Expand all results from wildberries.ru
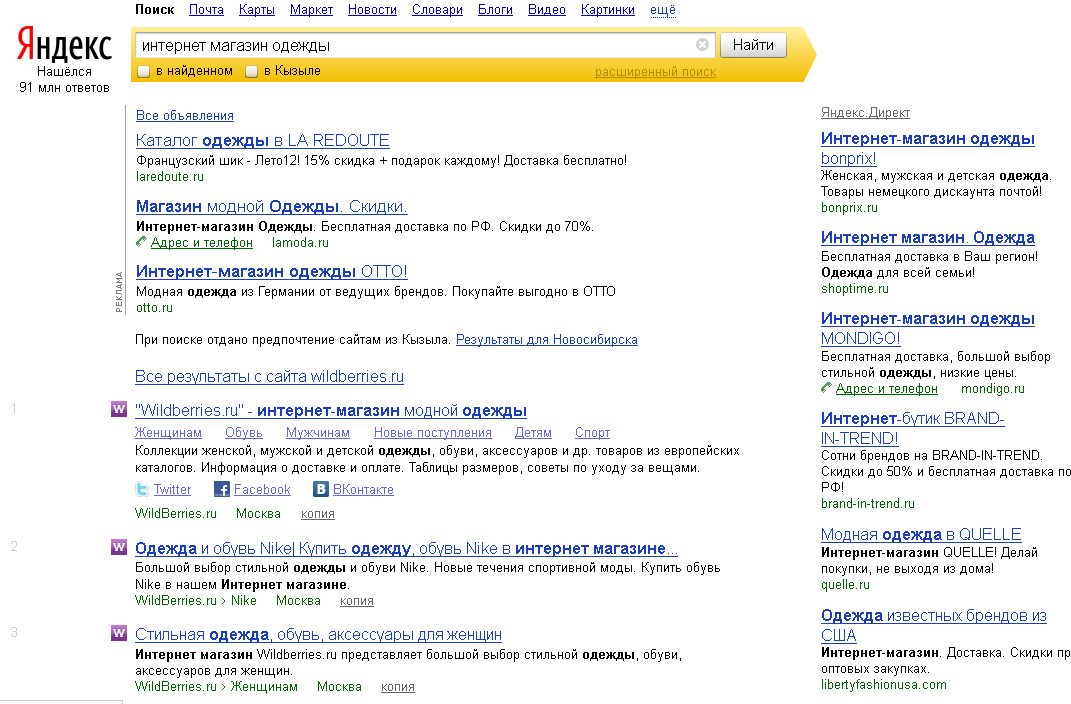The height and width of the screenshot is (704, 1071). click(269, 377)
